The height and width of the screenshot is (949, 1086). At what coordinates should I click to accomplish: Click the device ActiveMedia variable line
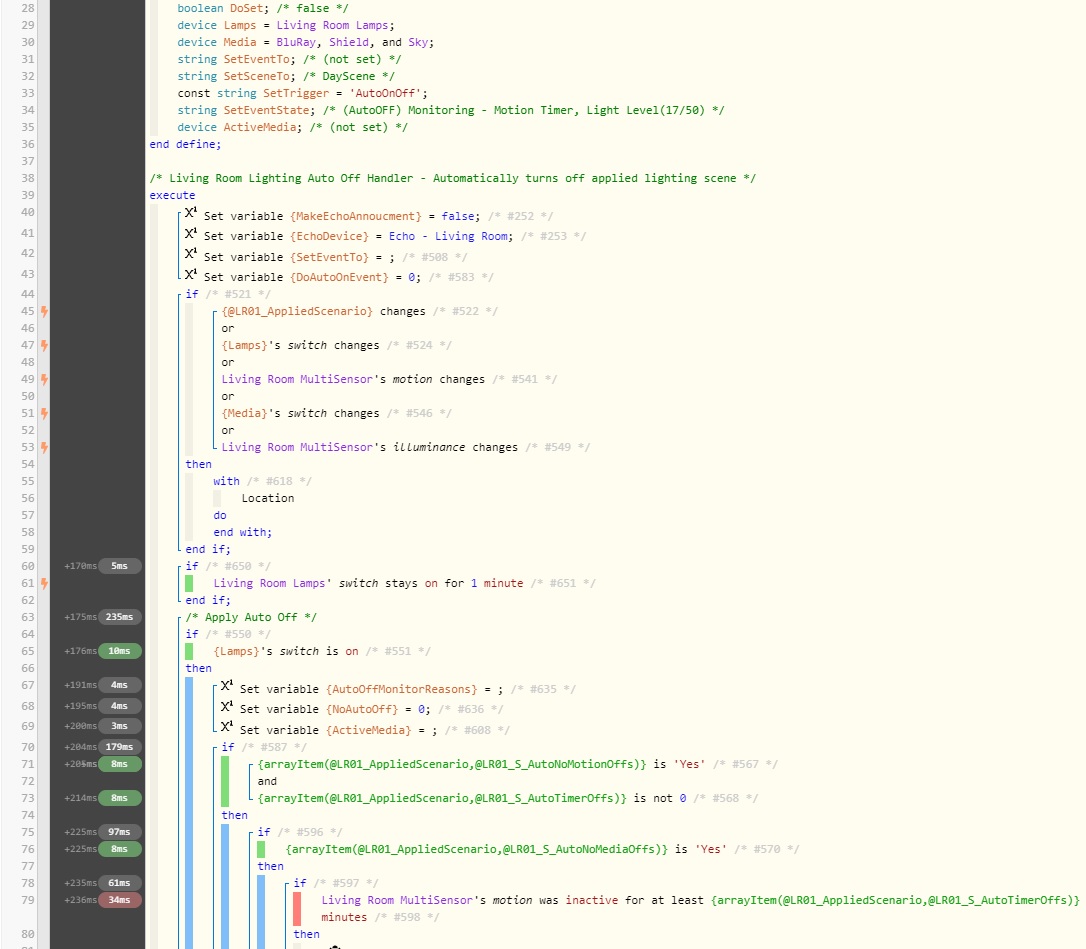tap(292, 127)
